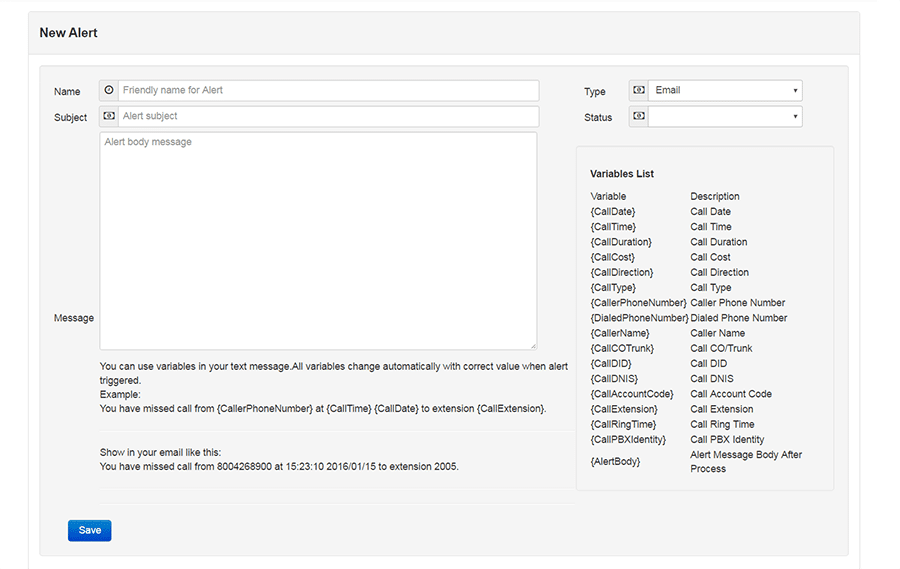This screenshot has width=900, height=569.
Task: Select the {CallerPhoneNumber} variable text
Action: (638, 303)
